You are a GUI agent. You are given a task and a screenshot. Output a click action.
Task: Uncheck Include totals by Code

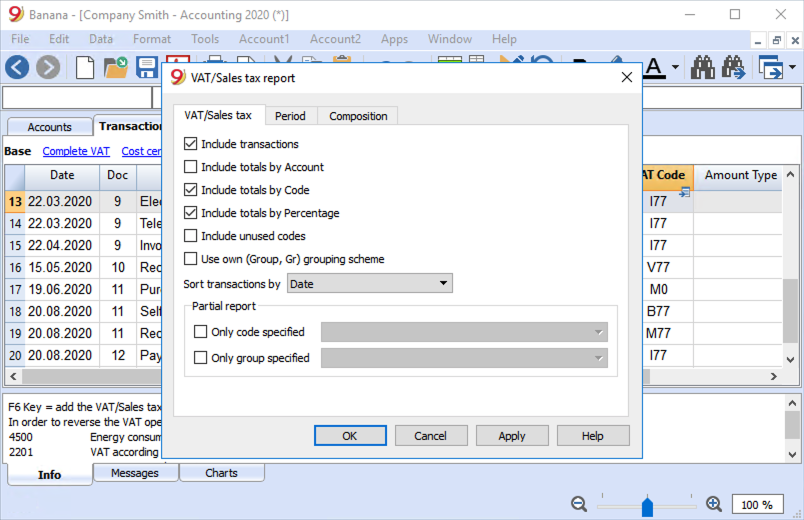pos(190,190)
